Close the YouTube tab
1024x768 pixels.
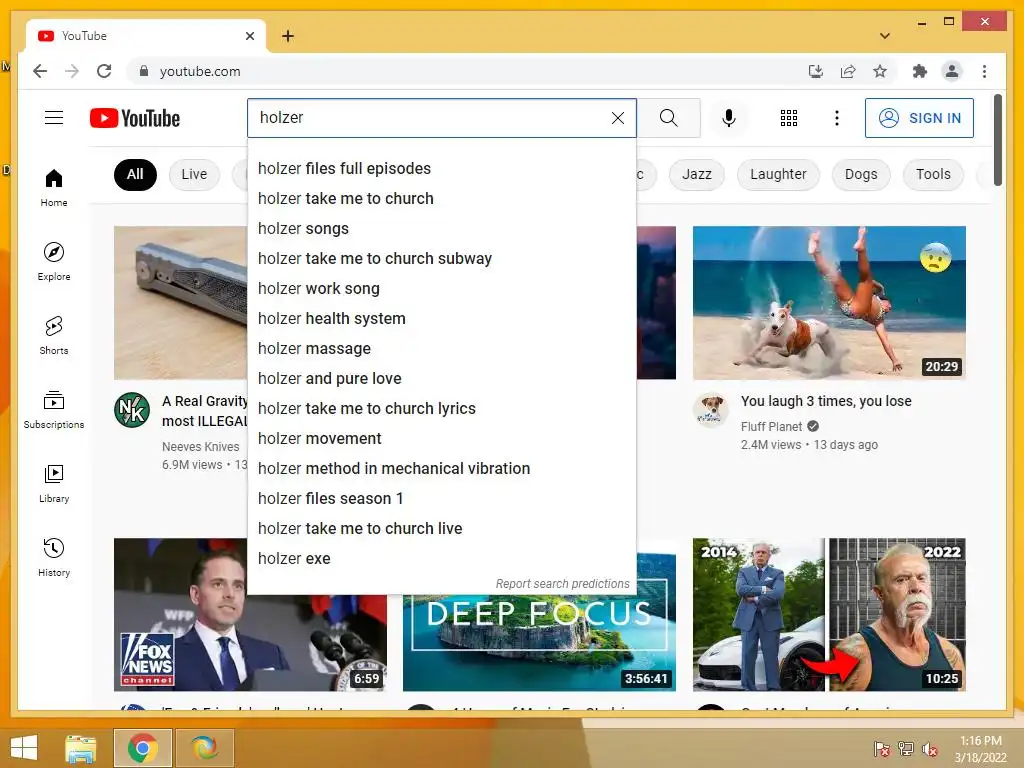[x=249, y=36]
